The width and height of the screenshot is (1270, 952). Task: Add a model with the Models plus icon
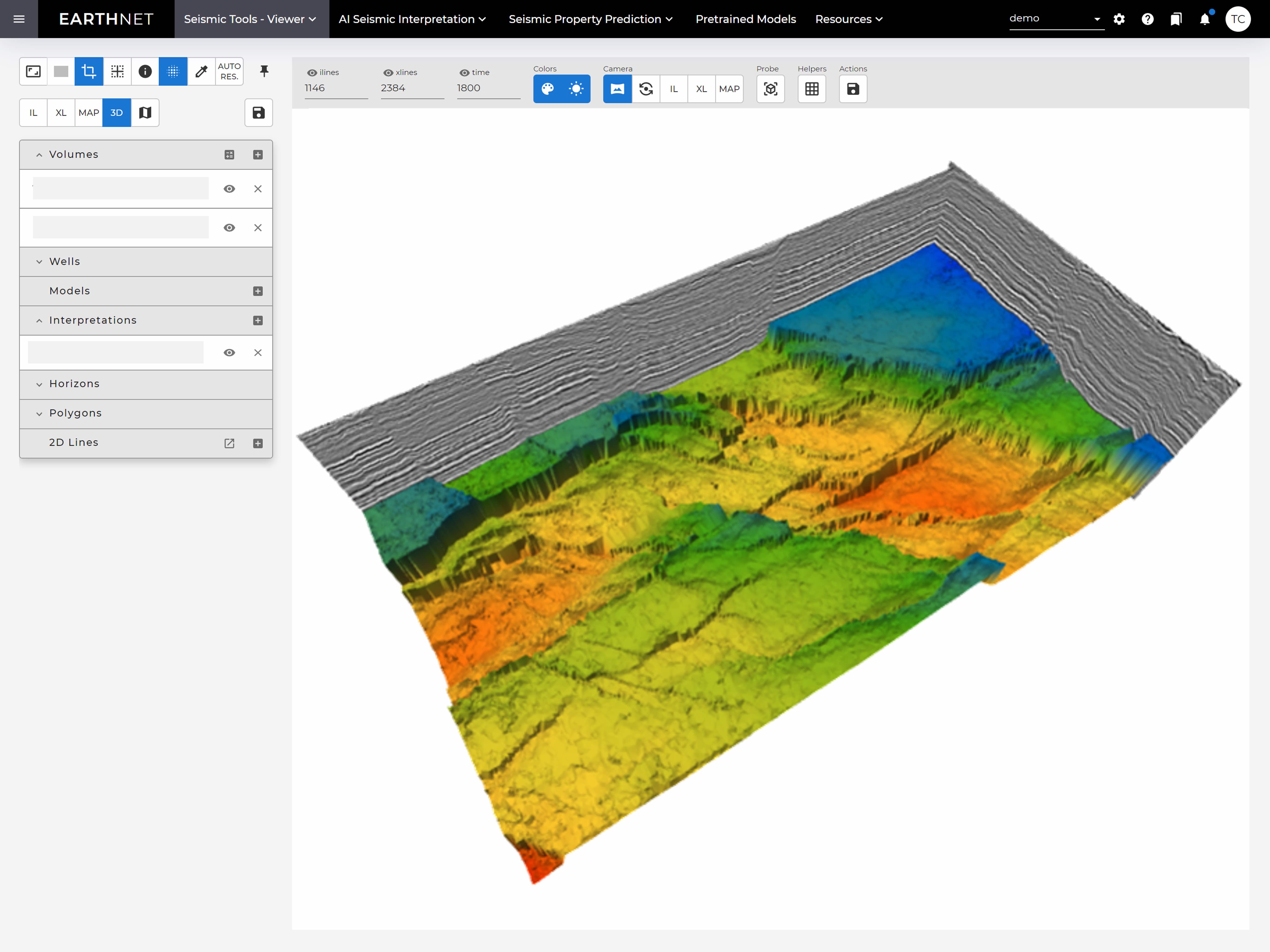258,291
